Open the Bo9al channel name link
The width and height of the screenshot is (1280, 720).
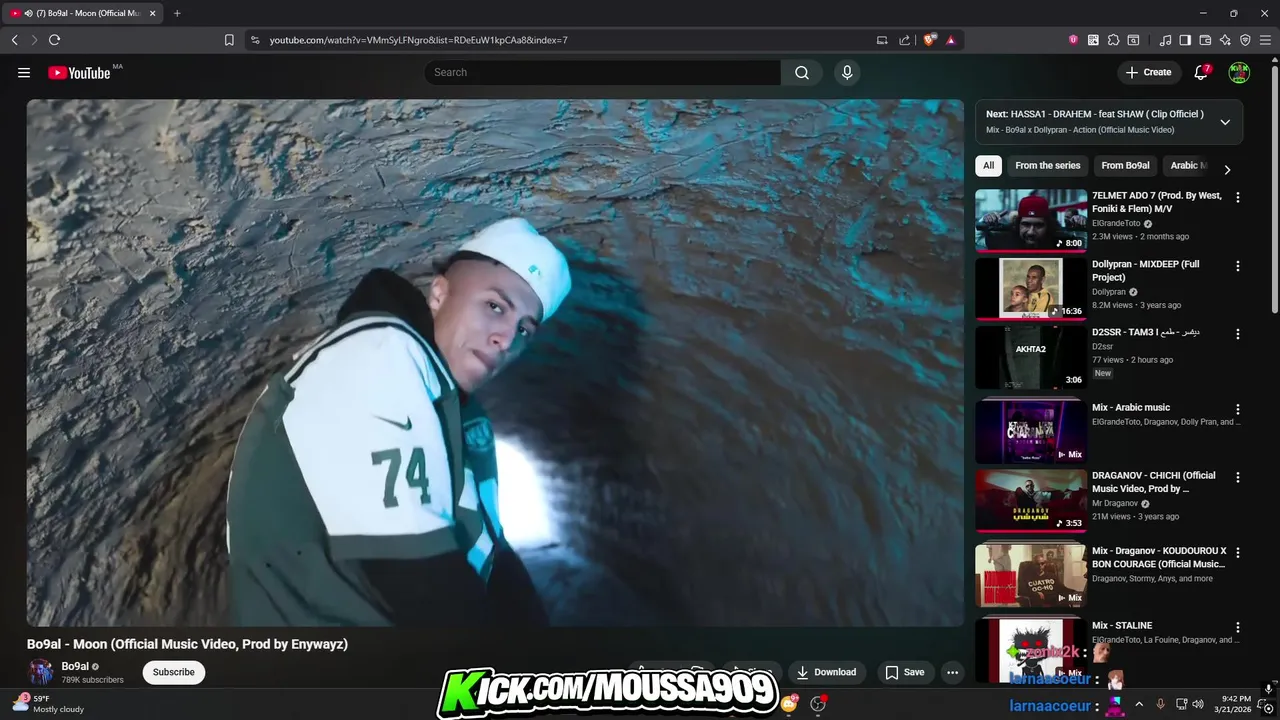tap(75, 666)
